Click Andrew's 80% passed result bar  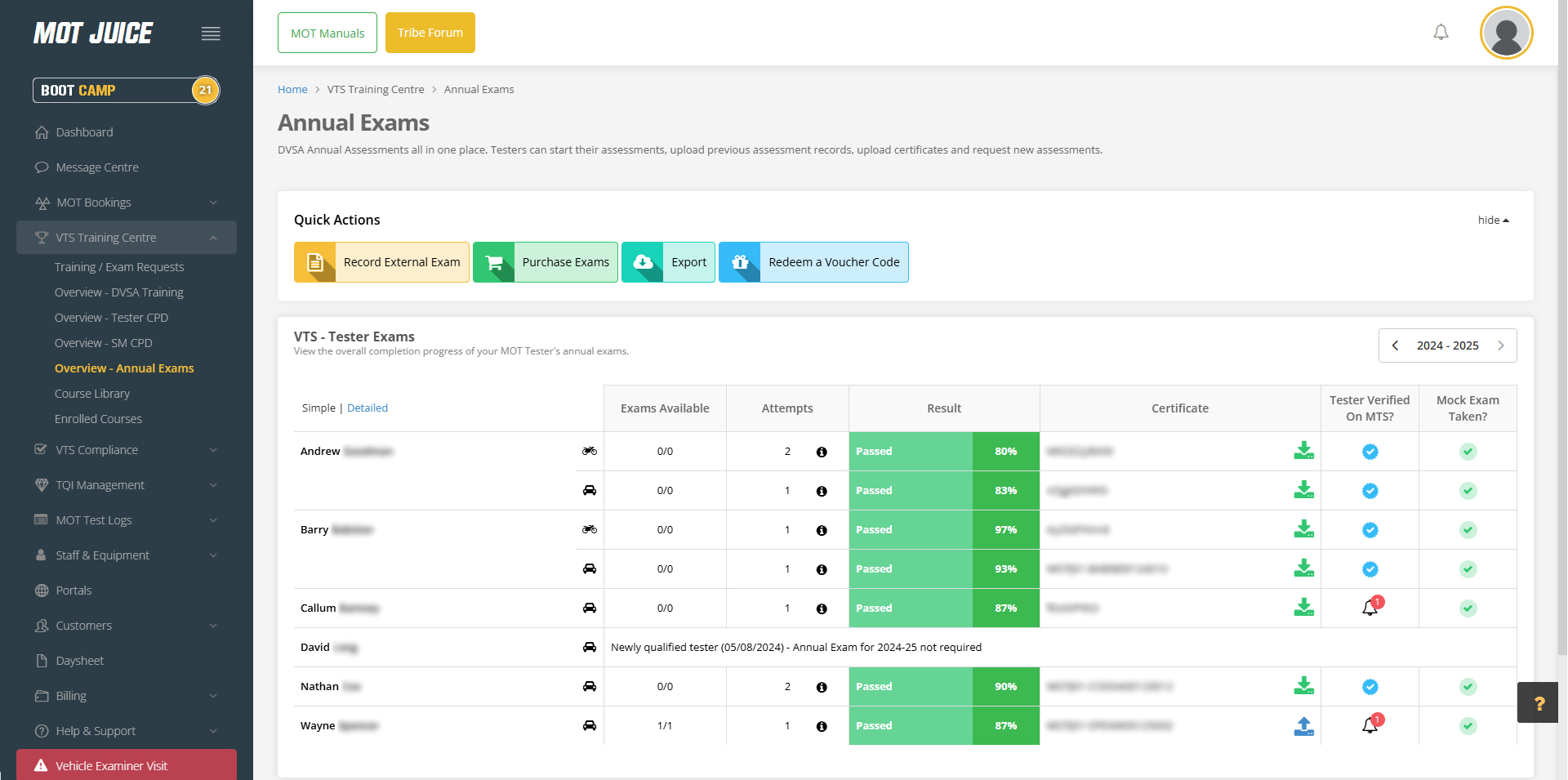click(x=943, y=452)
